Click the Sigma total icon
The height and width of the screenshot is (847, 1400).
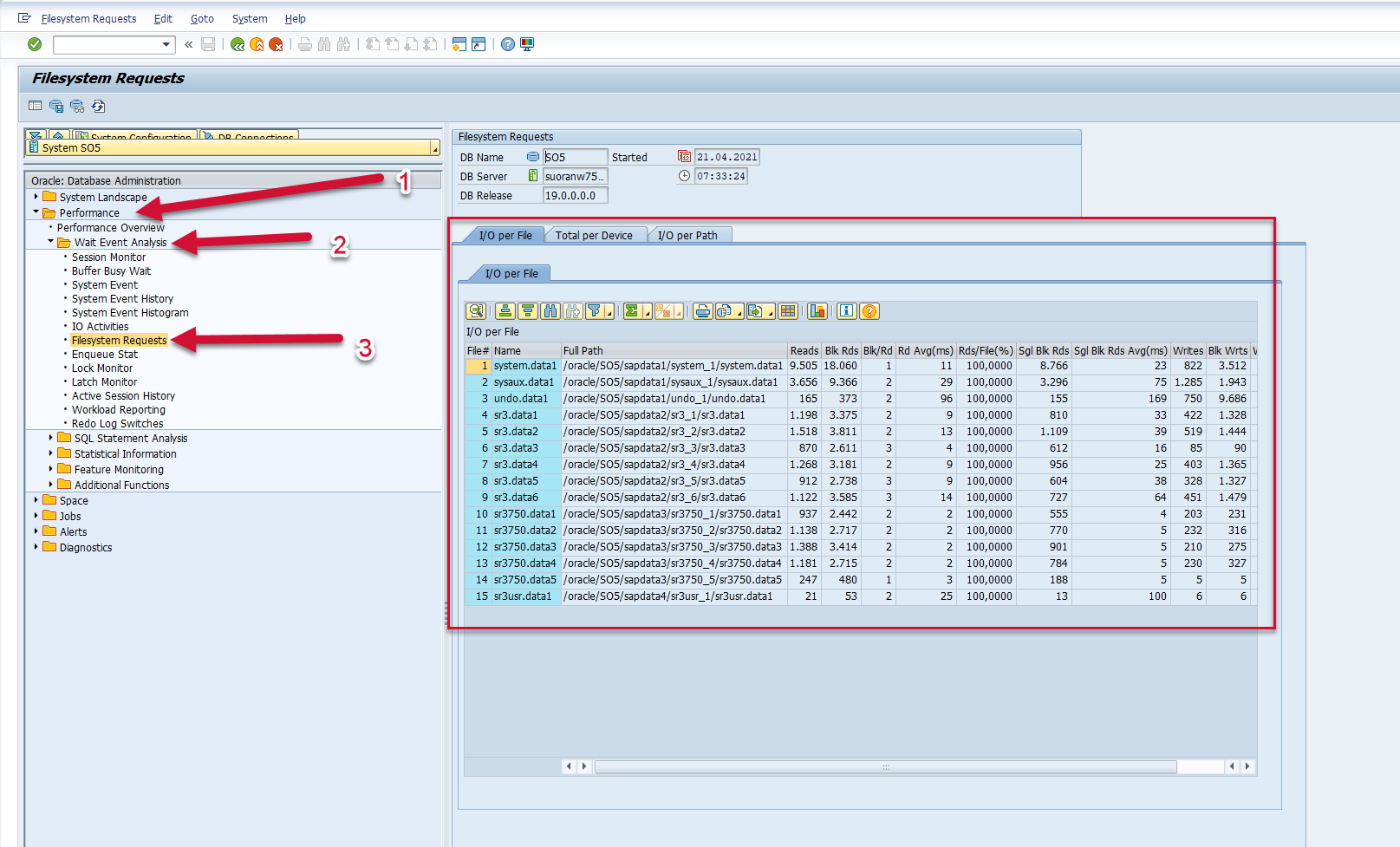coord(632,311)
